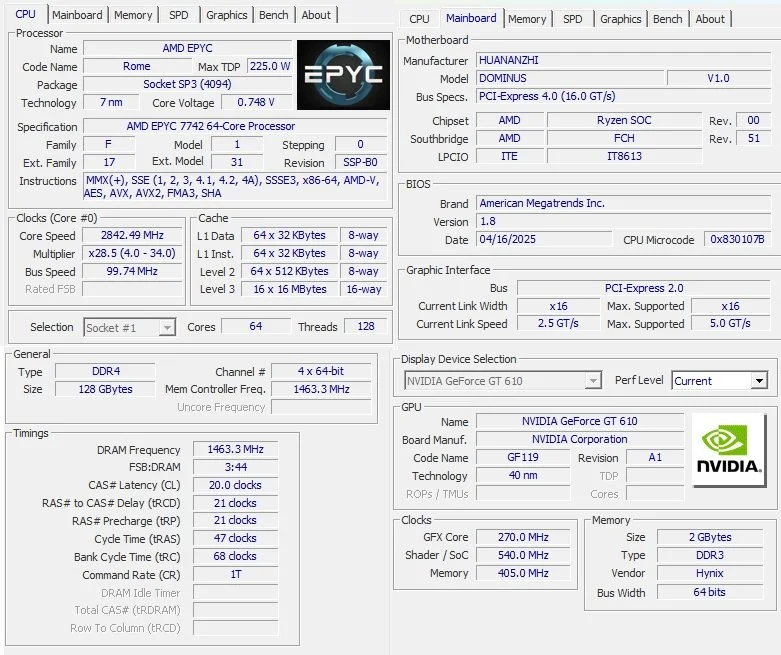Click the core speed value 2842.49 MHz
The image size is (781, 655).
pyautogui.click(x=132, y=235)
